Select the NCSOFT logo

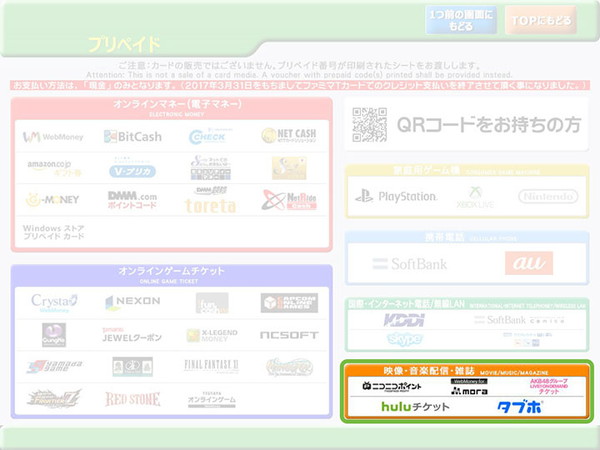(x=289, y=335)
